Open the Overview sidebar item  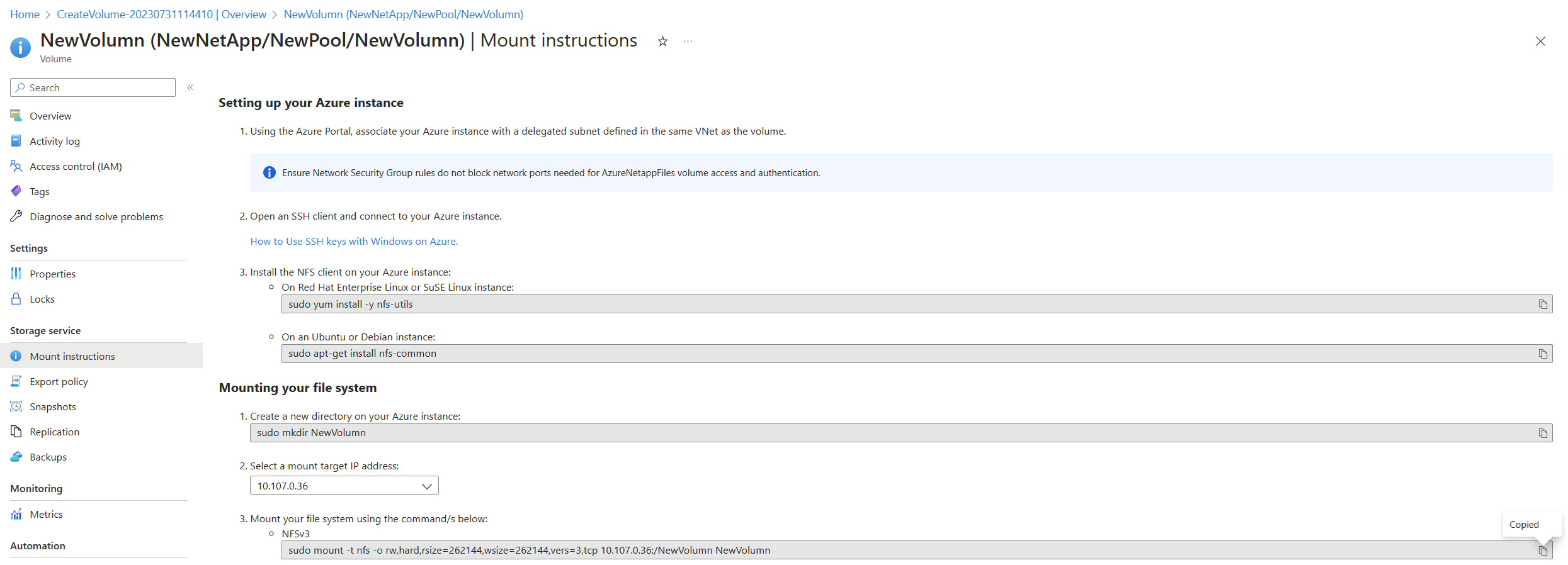coord(50,116)
